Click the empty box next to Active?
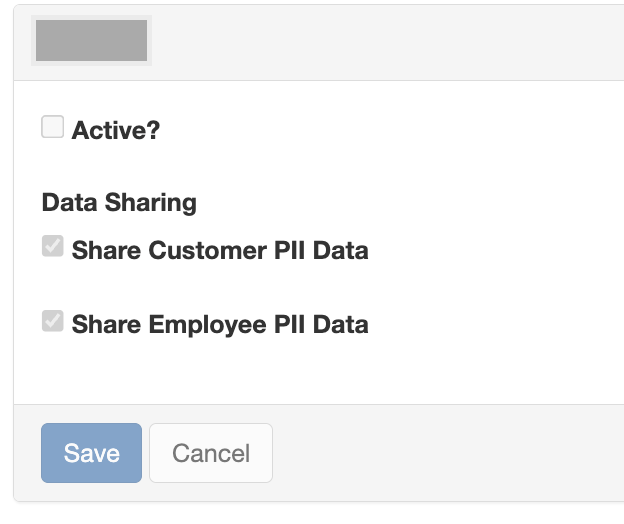 point(53,127)
